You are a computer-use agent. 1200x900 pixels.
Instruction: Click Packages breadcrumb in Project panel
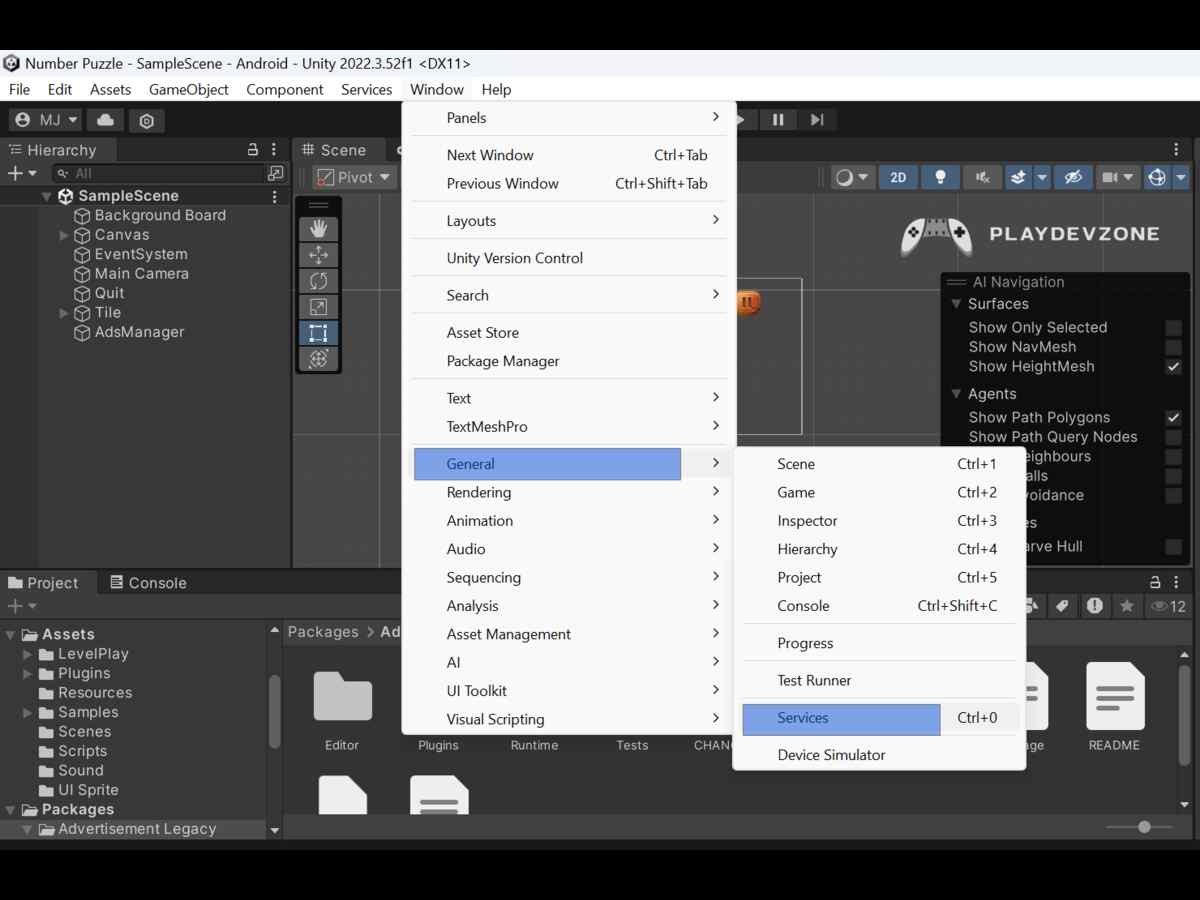323,632
